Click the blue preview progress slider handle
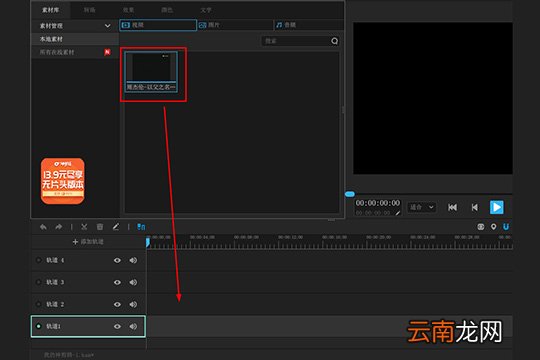Viewport: 540px width, 360px height. click(350, 194)
